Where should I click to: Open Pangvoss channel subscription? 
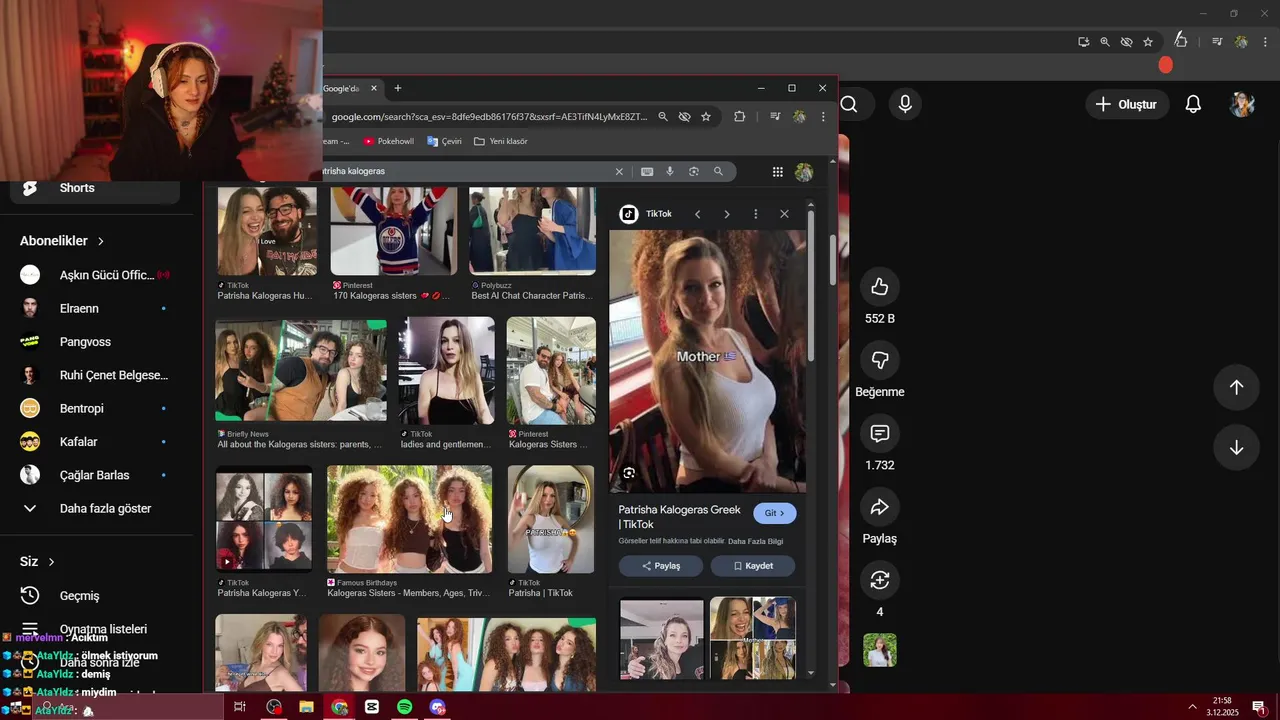pos(96,341)
